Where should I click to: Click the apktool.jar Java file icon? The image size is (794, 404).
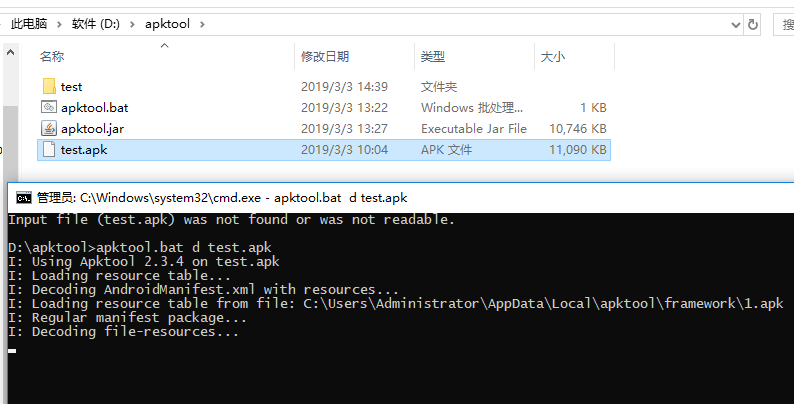[x=49, y=129]
